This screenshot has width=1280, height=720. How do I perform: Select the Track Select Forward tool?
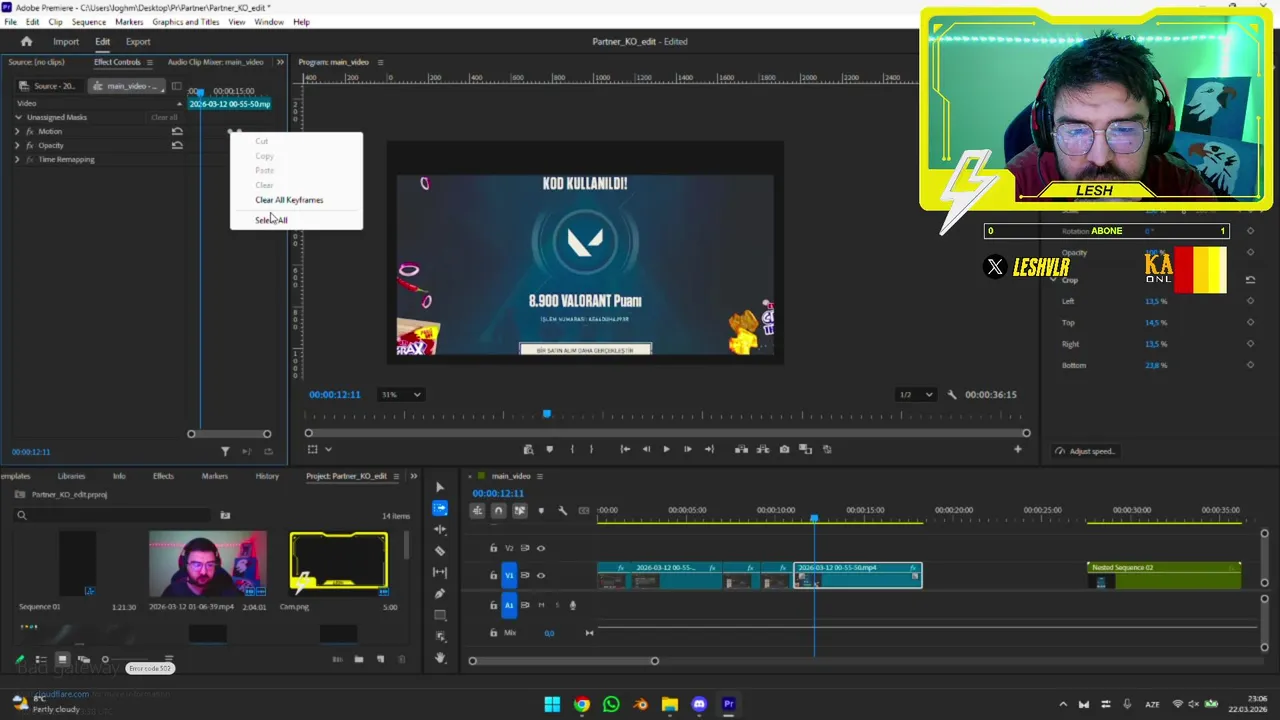(x=440, y=508)
